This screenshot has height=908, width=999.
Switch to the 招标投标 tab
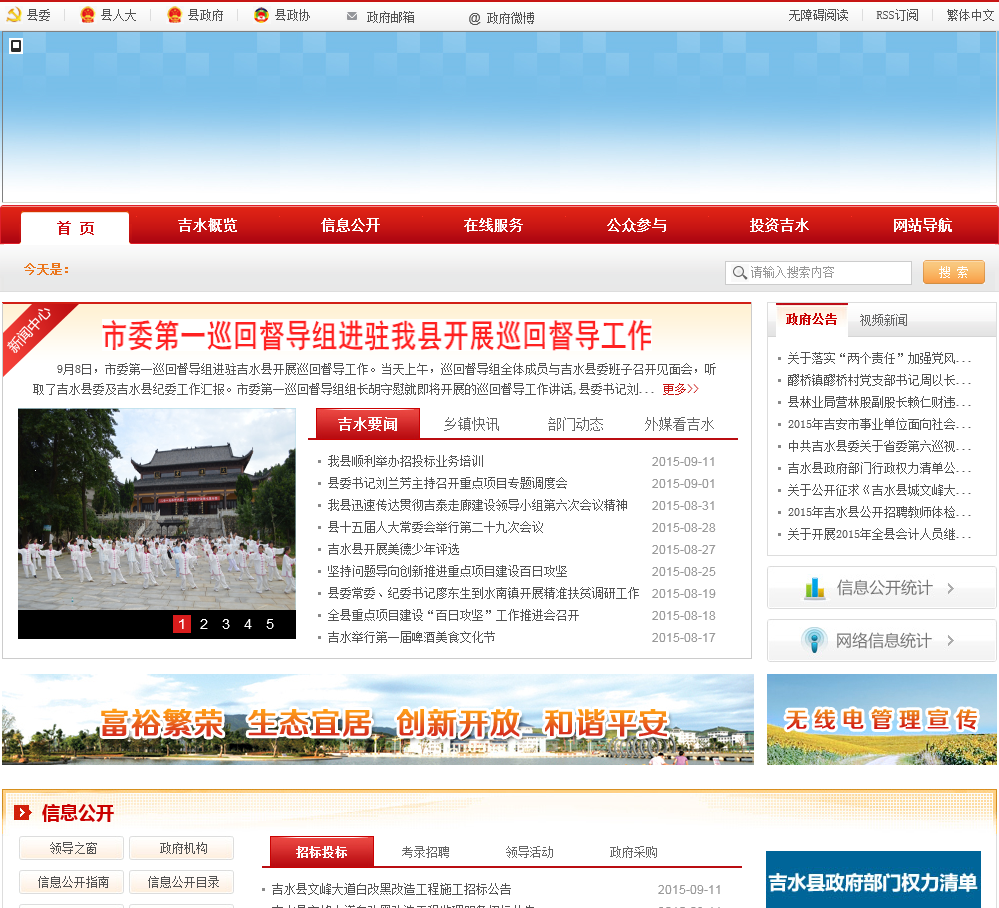[322, 852]
